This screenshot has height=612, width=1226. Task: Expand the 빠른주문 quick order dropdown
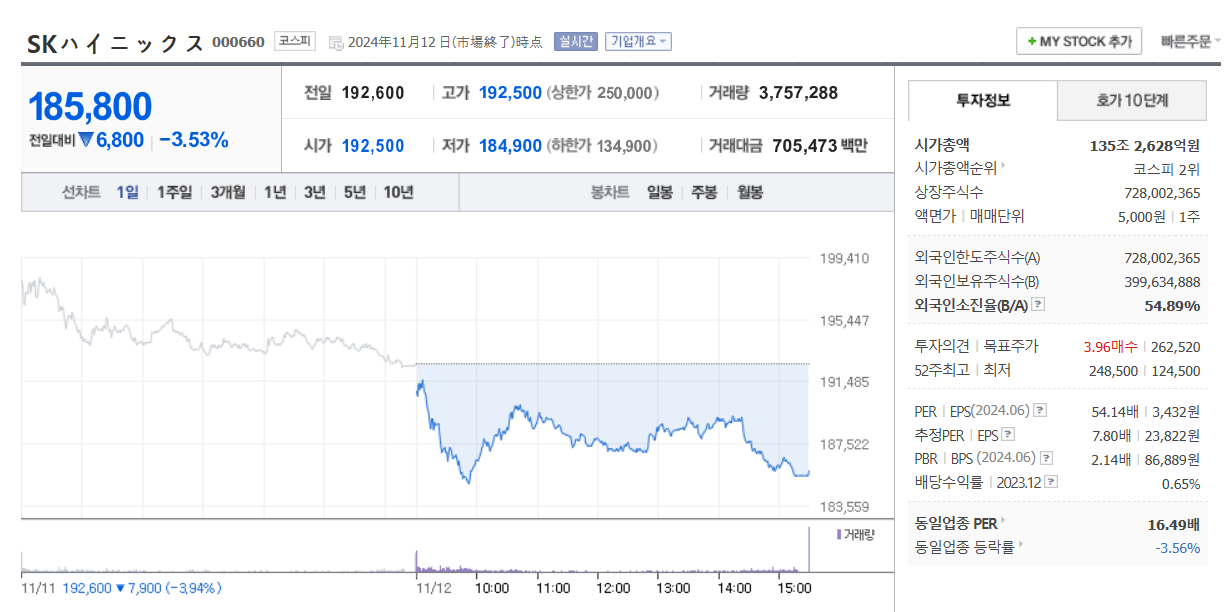[x=1190, y=41]
